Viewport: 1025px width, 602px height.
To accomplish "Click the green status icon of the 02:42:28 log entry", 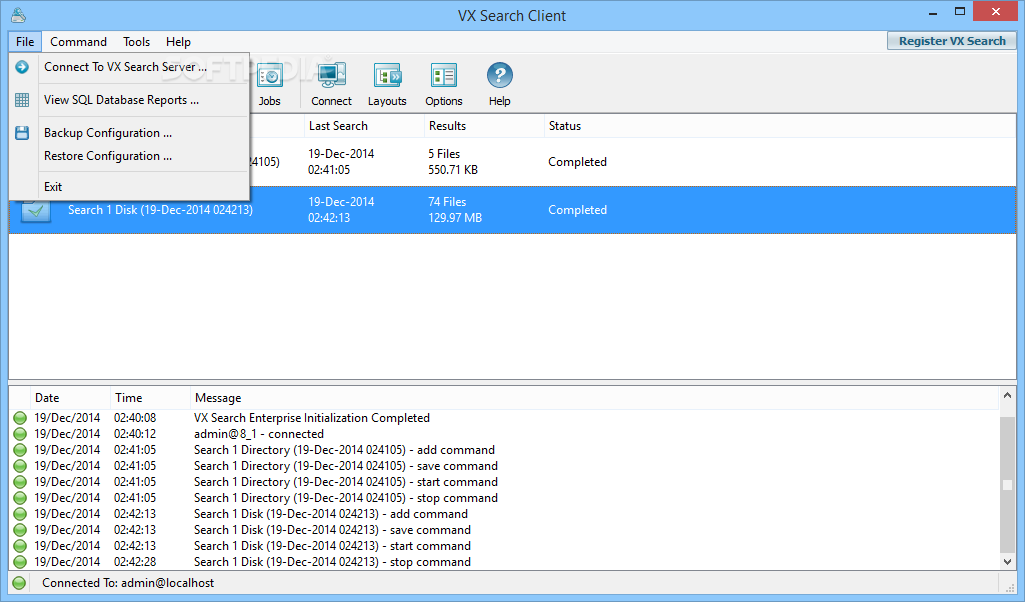I will pyautogui.click(x=20, y=562).
